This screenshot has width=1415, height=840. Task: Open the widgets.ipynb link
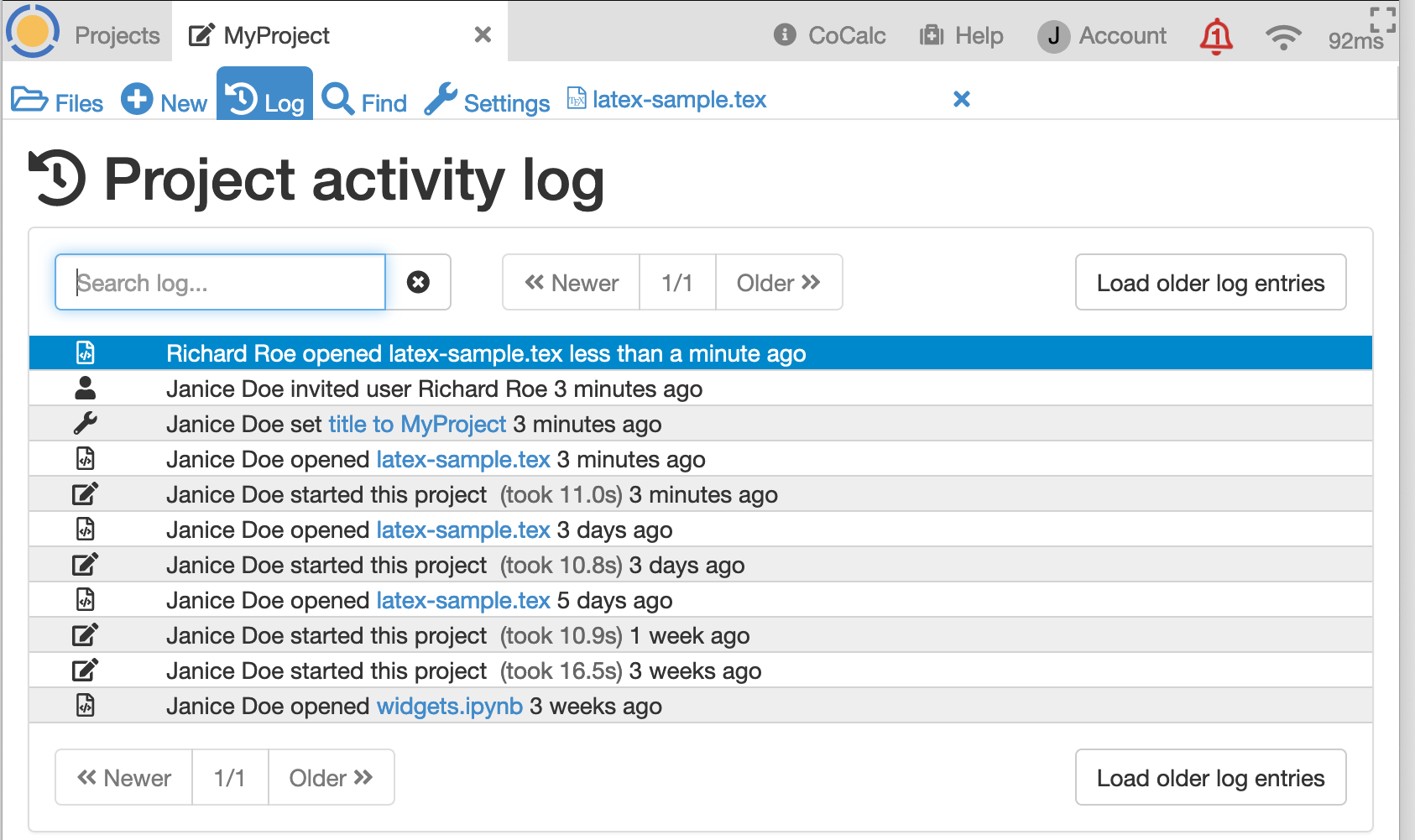(x=449, y=707)
